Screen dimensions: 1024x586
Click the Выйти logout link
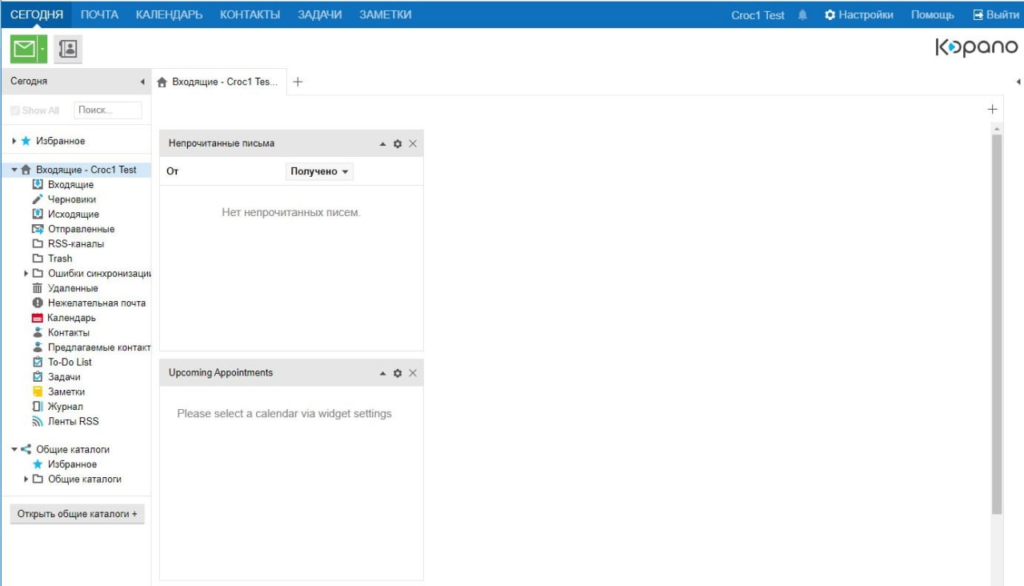(995, 15)
